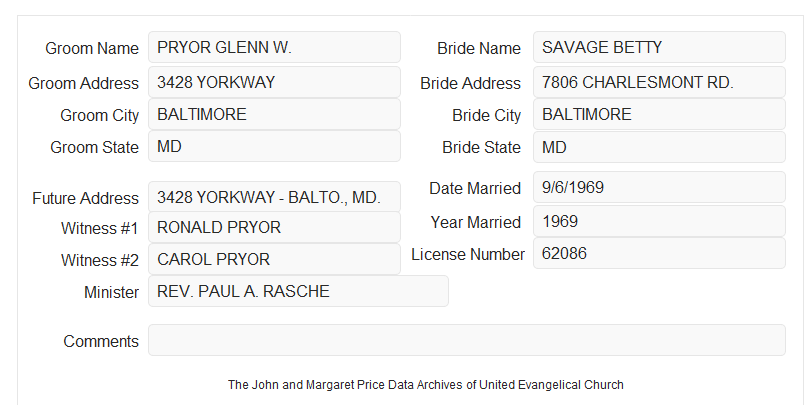Click the Bride Address input box
The image size is (805, 405).
(x=659, y=82)
